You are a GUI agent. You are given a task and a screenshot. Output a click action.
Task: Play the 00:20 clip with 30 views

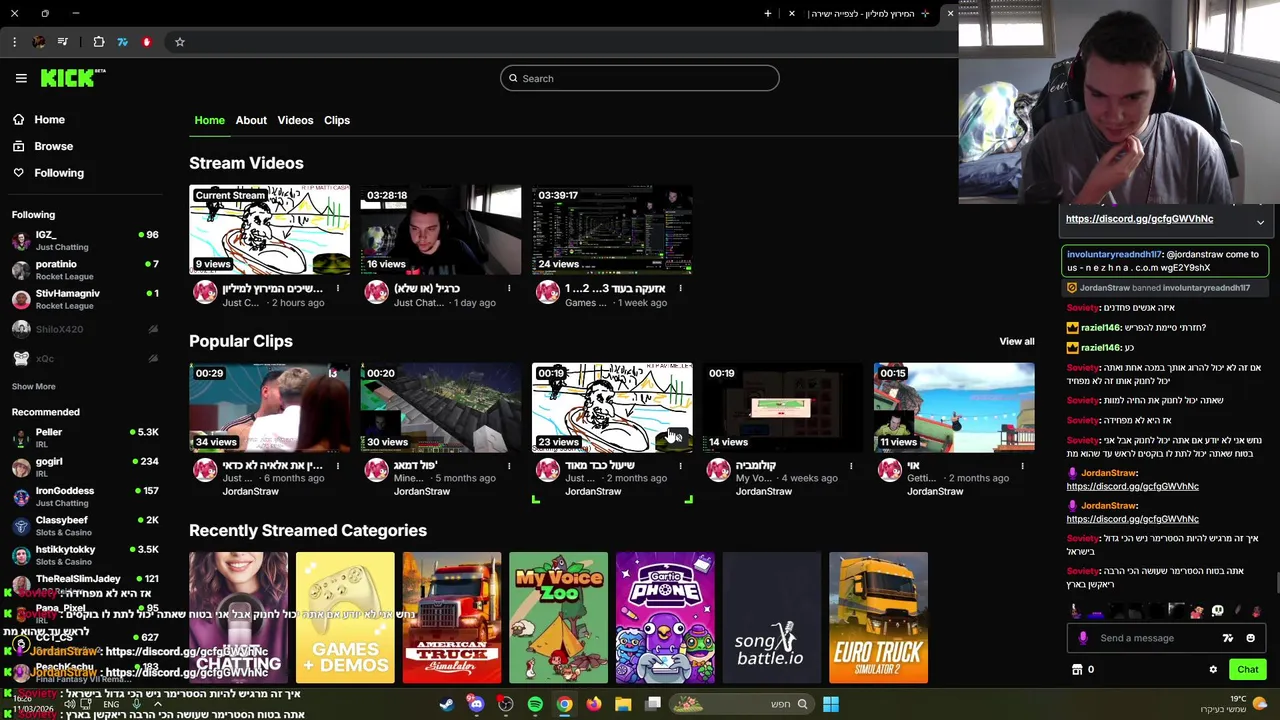[x=441, y=407]
